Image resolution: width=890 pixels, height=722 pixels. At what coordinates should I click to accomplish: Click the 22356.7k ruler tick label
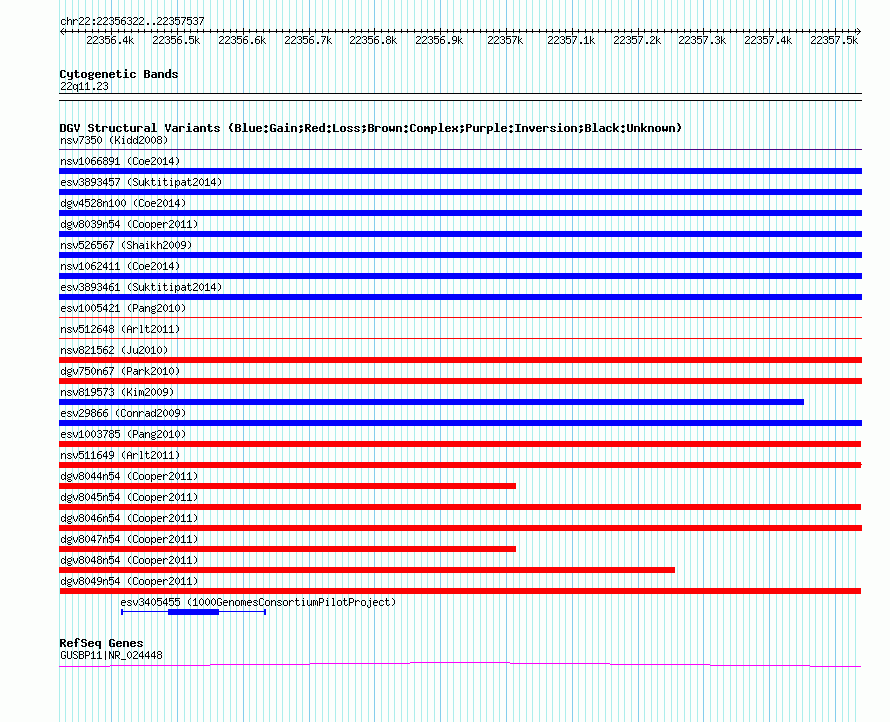308,40
